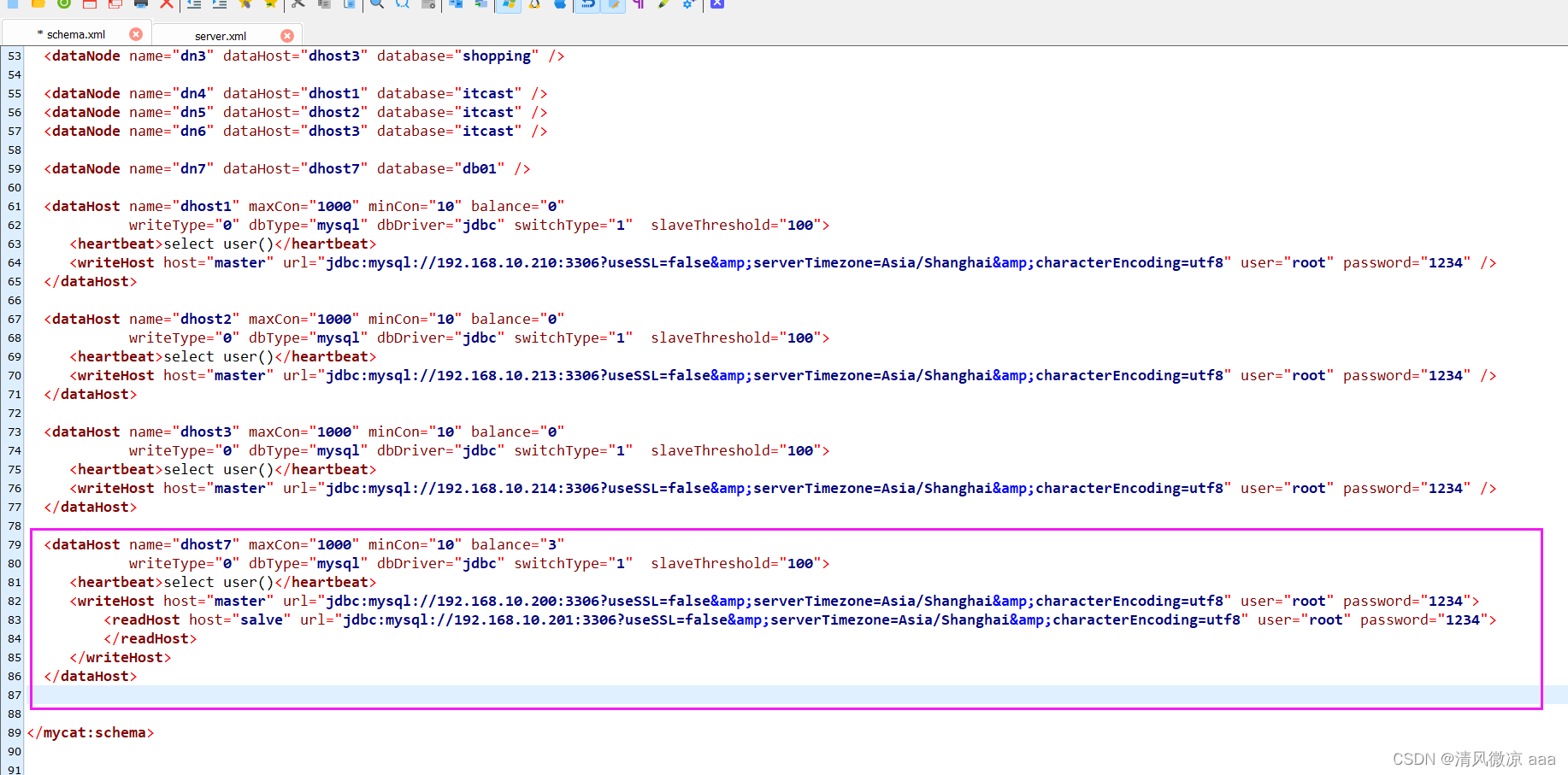
Task: Click line number 89 in the gutter
Action: point(15,732)
